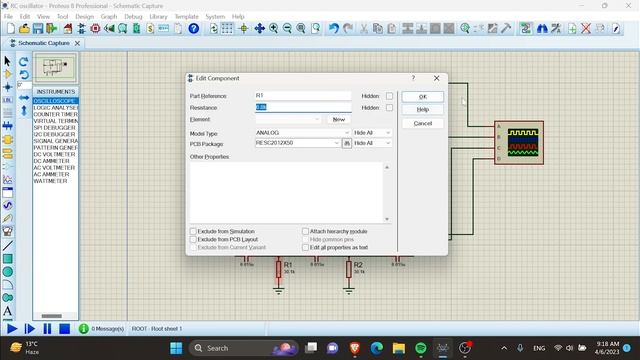Open the Graph menu
640x360 pixels.
click(x=109, y=17)
